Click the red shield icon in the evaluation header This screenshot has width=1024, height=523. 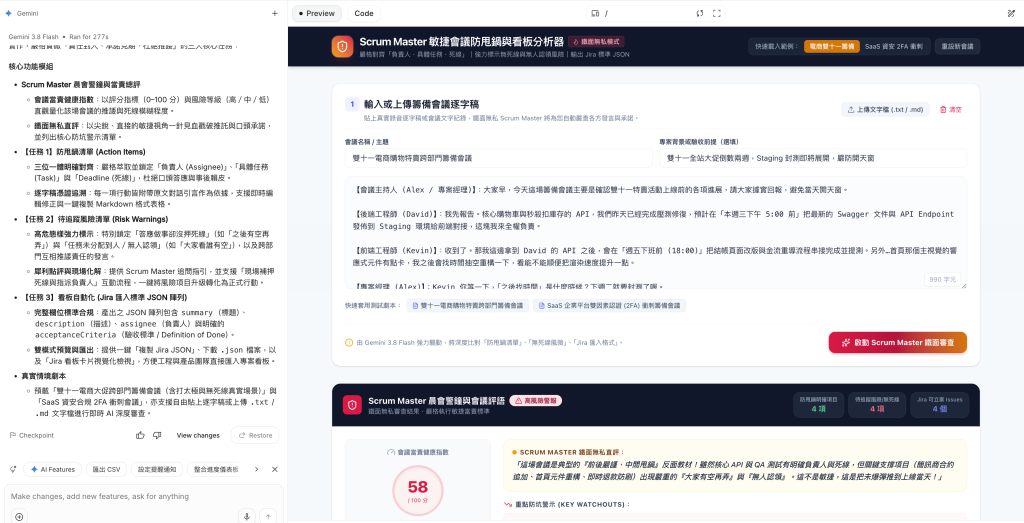353,405
